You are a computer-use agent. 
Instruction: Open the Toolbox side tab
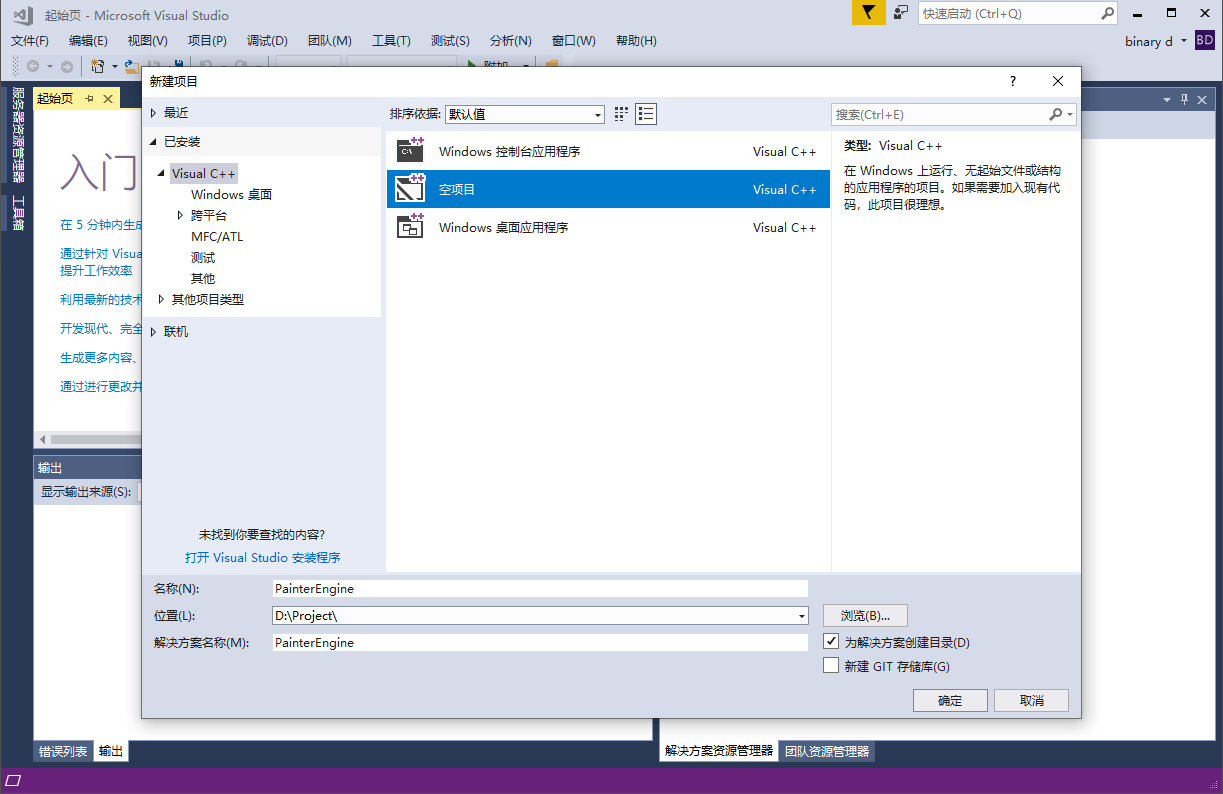[x=18, y=213]
